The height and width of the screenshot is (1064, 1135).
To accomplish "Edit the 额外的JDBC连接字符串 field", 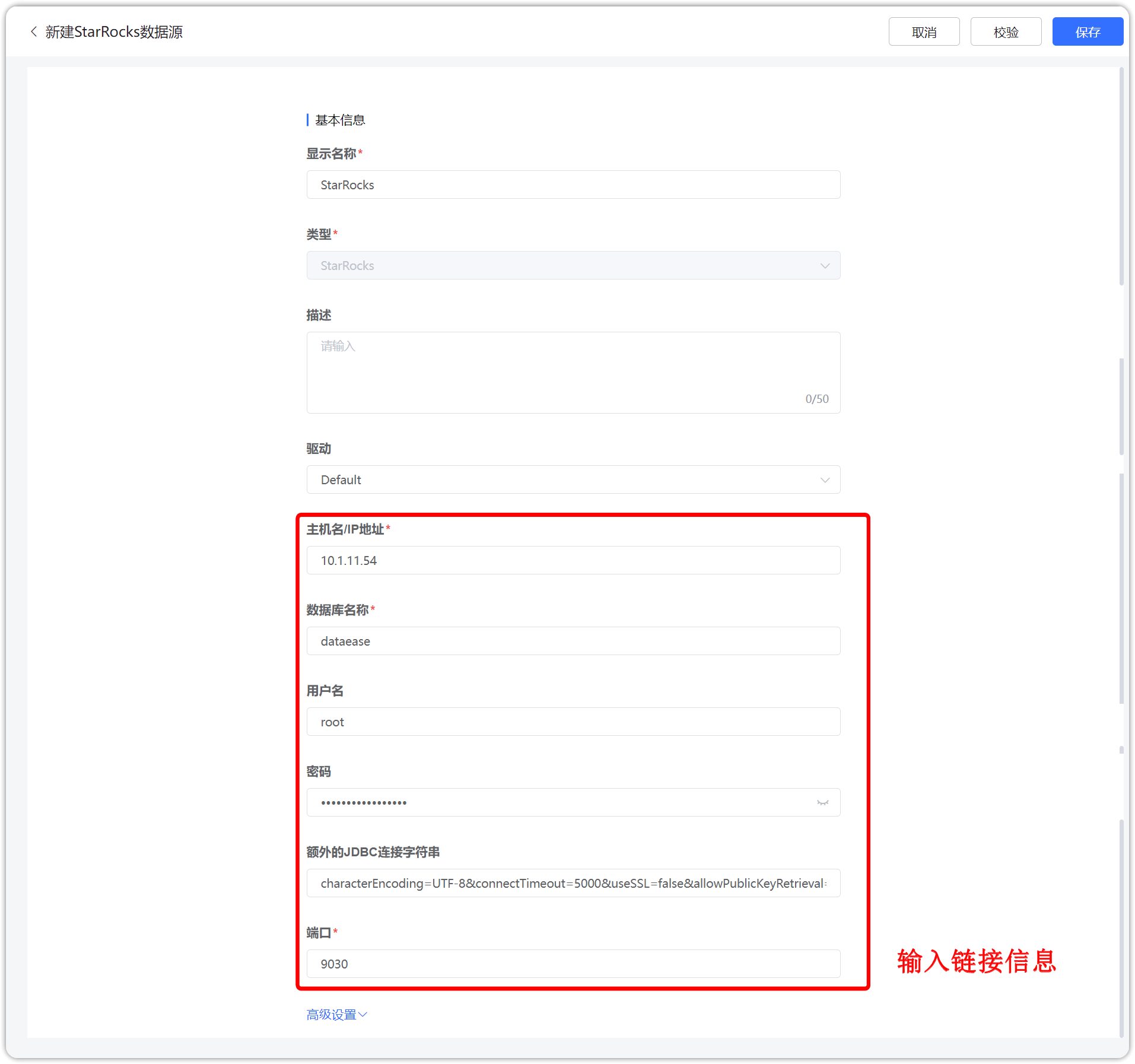I will (x=573, y=883).
